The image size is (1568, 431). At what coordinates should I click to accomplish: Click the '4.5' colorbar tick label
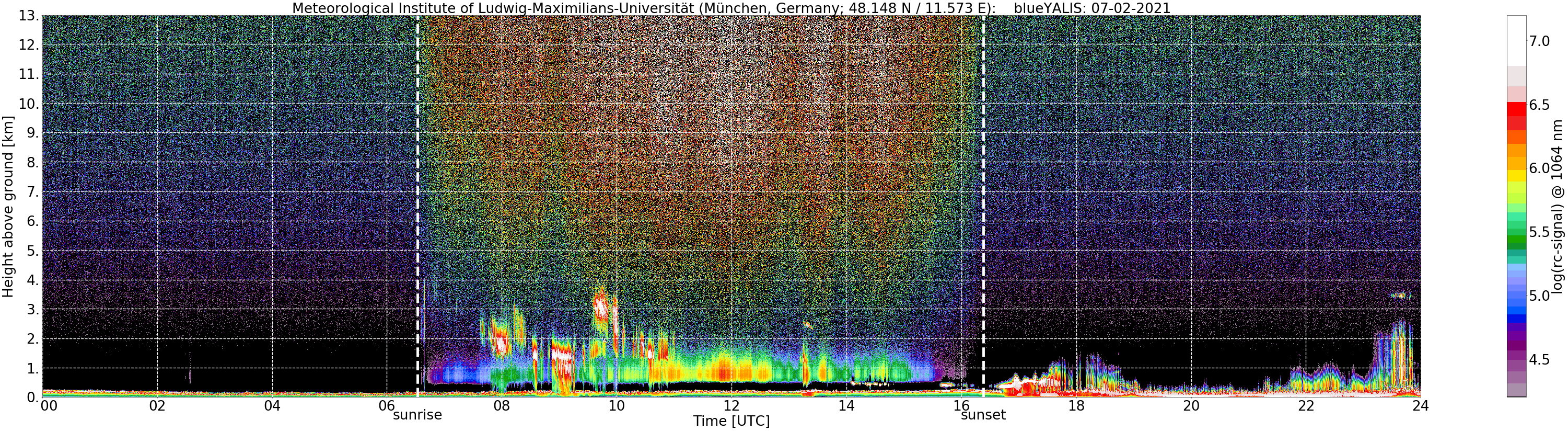[1539, 359]
